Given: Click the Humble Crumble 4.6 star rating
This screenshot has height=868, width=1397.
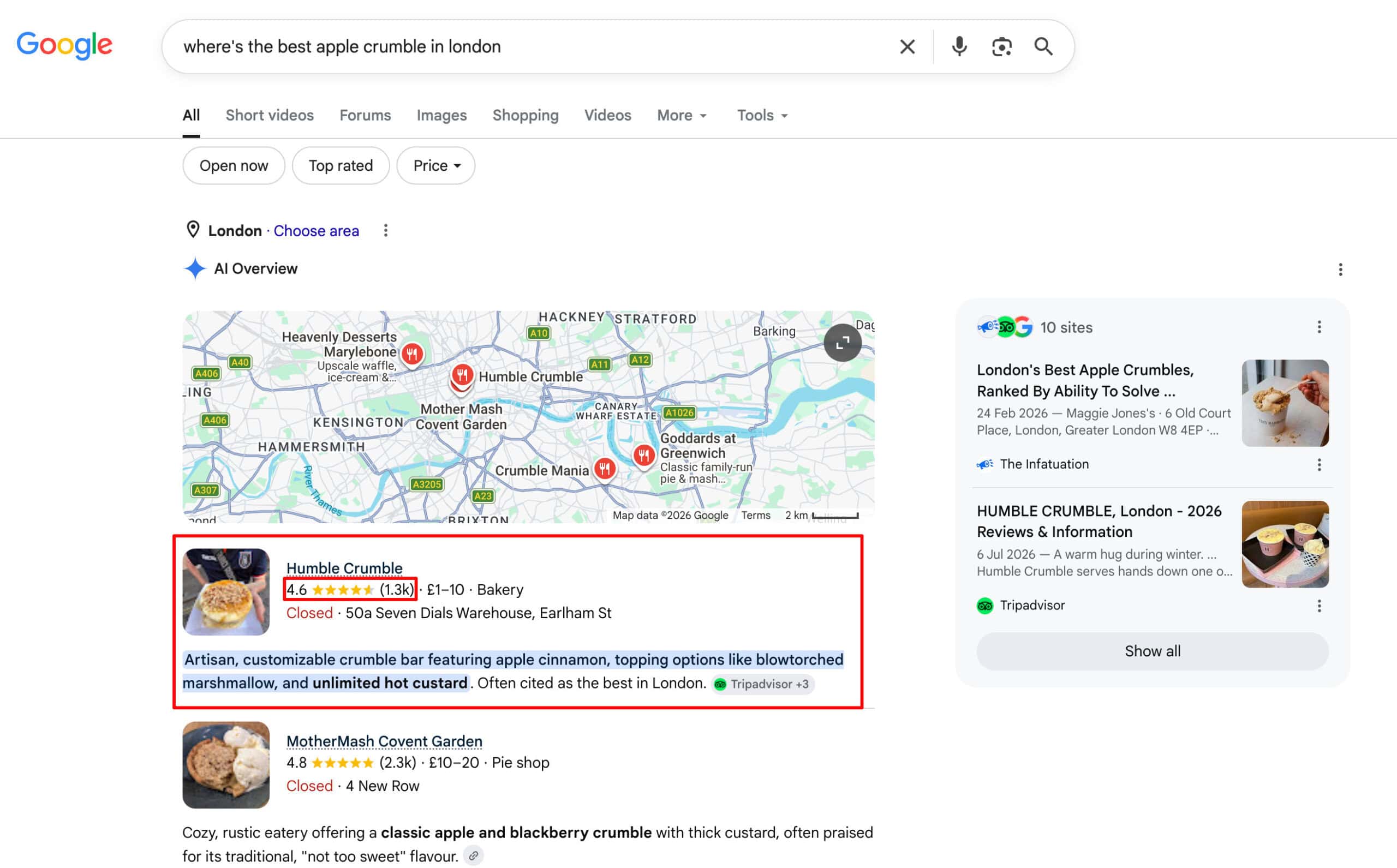Looking at the screenshot, I should pyautogui.click(x=350, y=590).
